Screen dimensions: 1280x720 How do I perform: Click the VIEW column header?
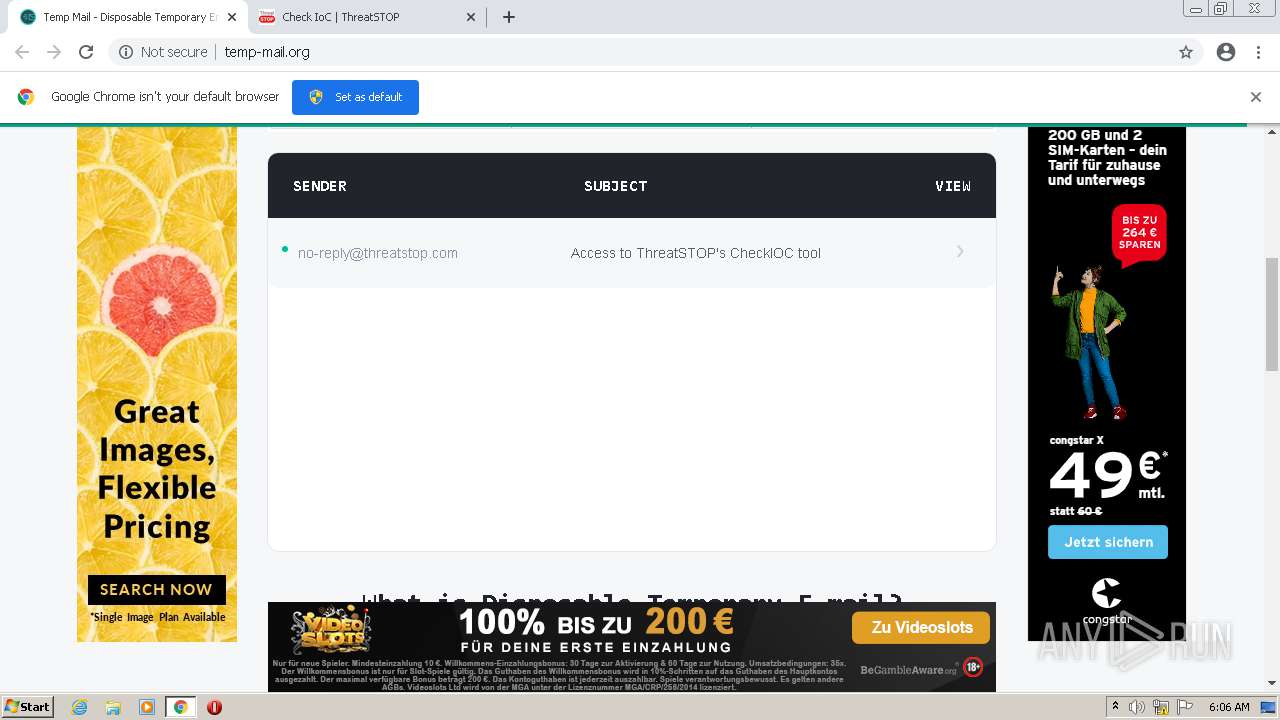[x=953, y=186]
